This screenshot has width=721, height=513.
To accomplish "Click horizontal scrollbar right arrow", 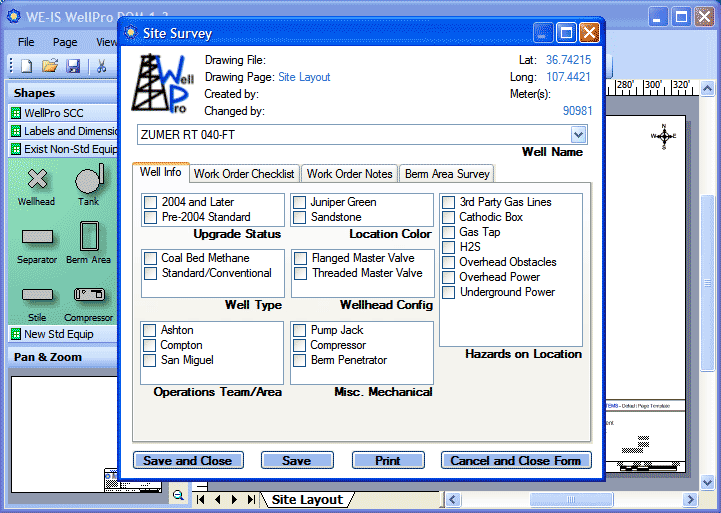I will 690,500.
